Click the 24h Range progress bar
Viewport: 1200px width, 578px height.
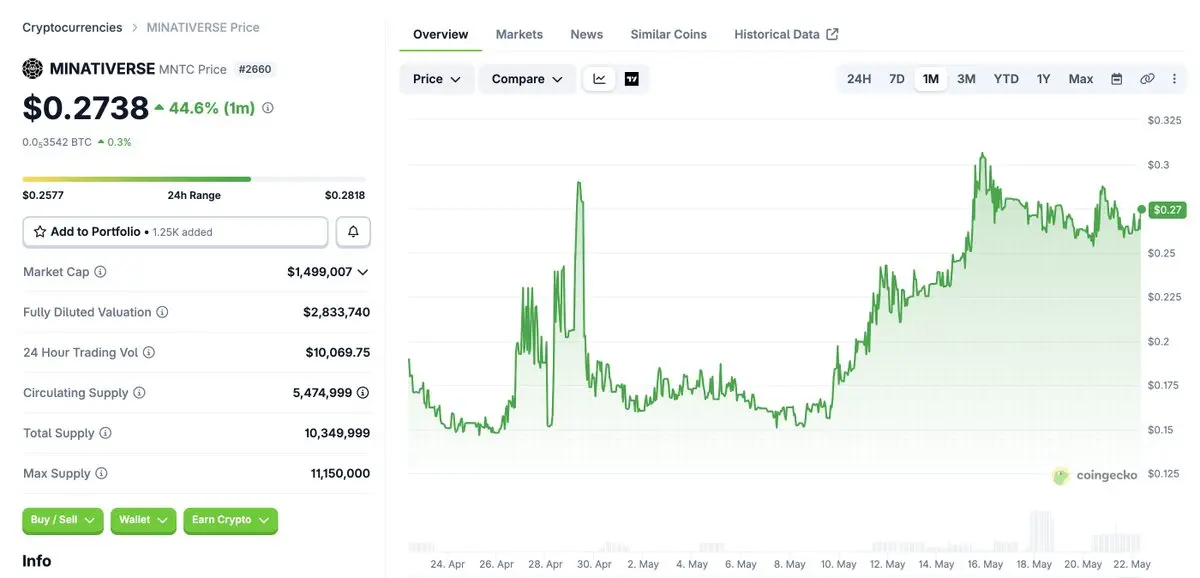pos(194,179)
